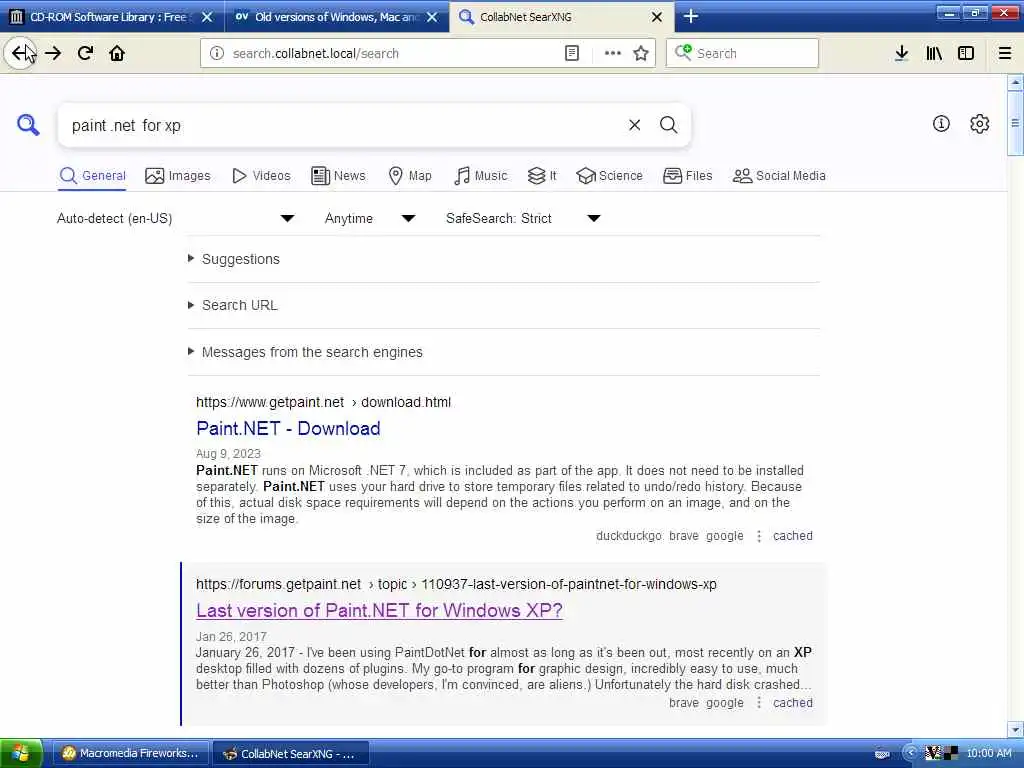Select the Files search category

click(687, 176)
